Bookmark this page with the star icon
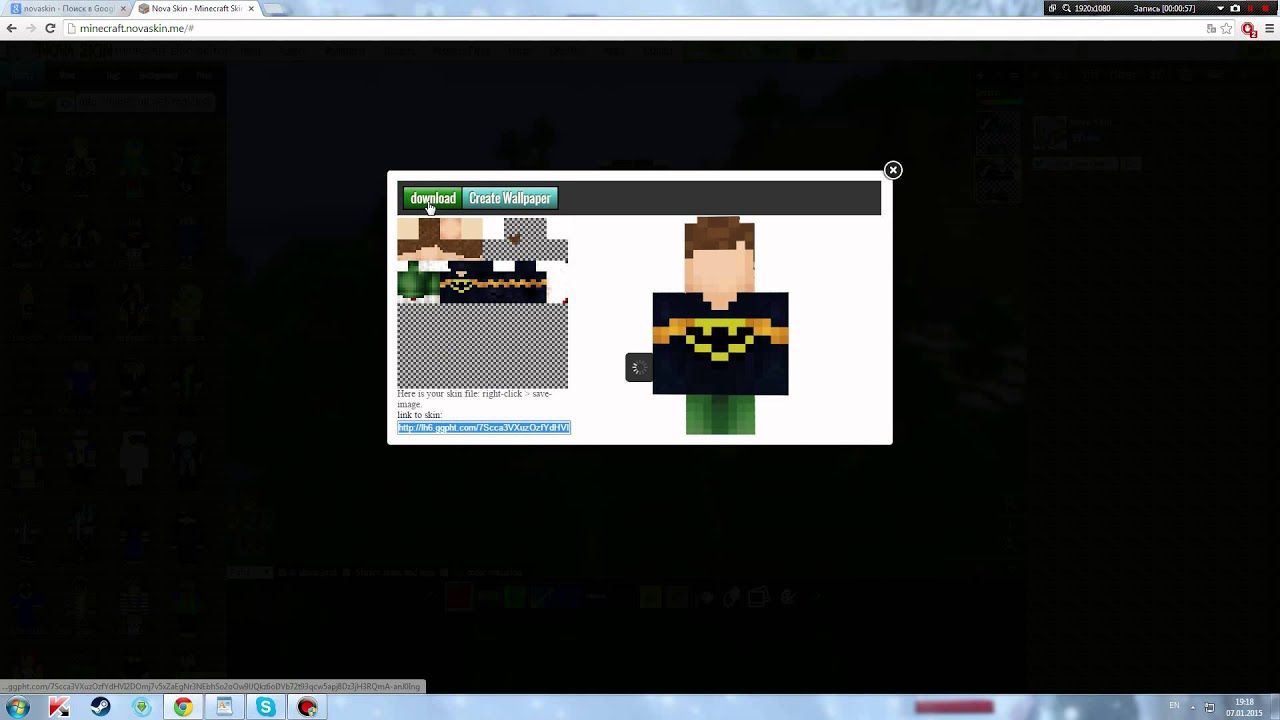The height and width of the screenshot is (720, 1280). 1226,29
